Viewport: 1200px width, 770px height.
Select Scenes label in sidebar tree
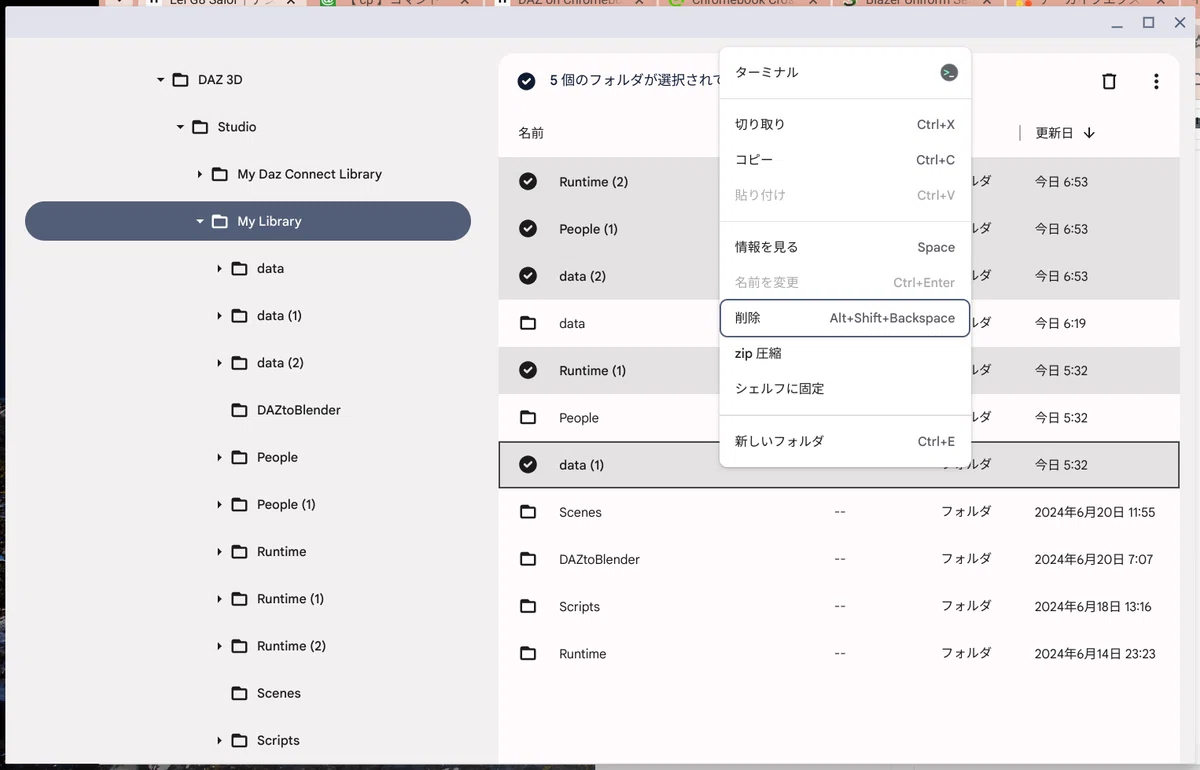[279, 693]
